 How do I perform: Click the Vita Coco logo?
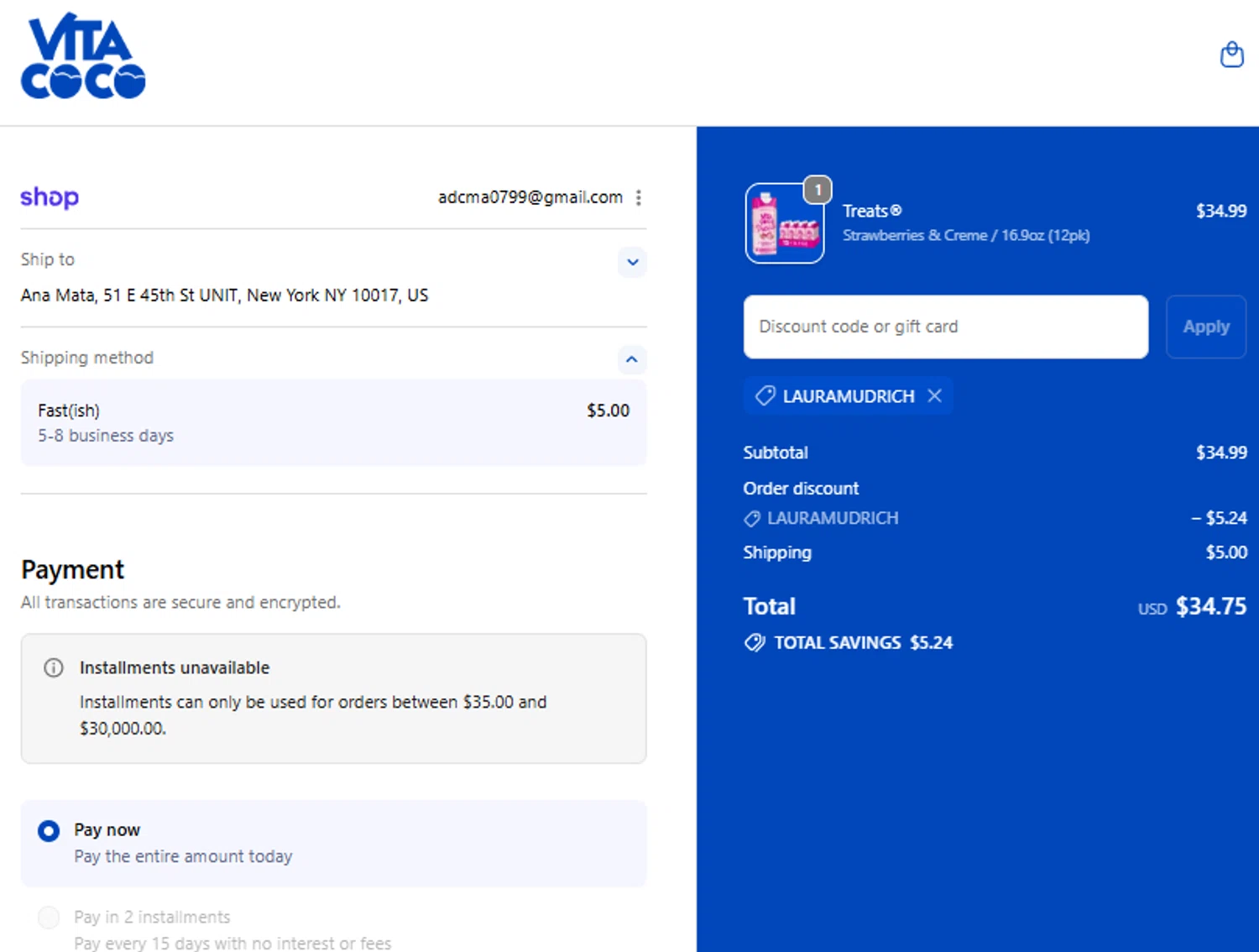[83, 56]
